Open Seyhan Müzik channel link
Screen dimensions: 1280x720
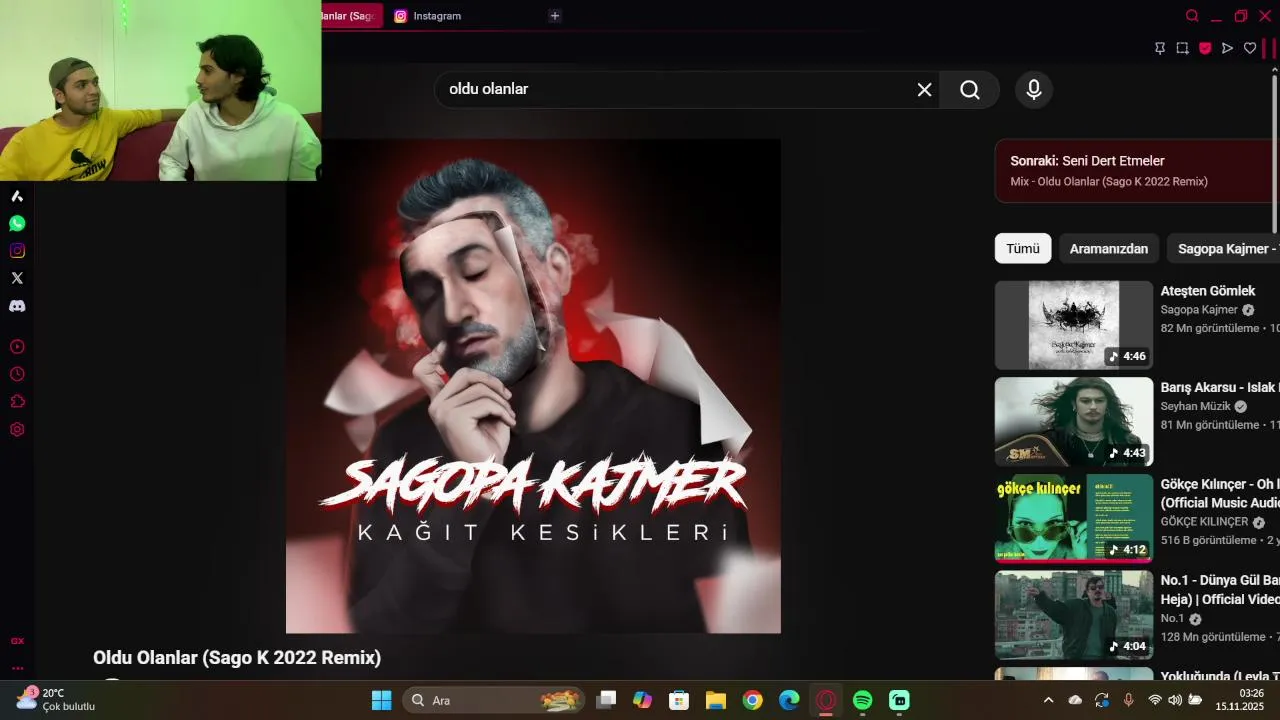click(x=1196, y=407)
